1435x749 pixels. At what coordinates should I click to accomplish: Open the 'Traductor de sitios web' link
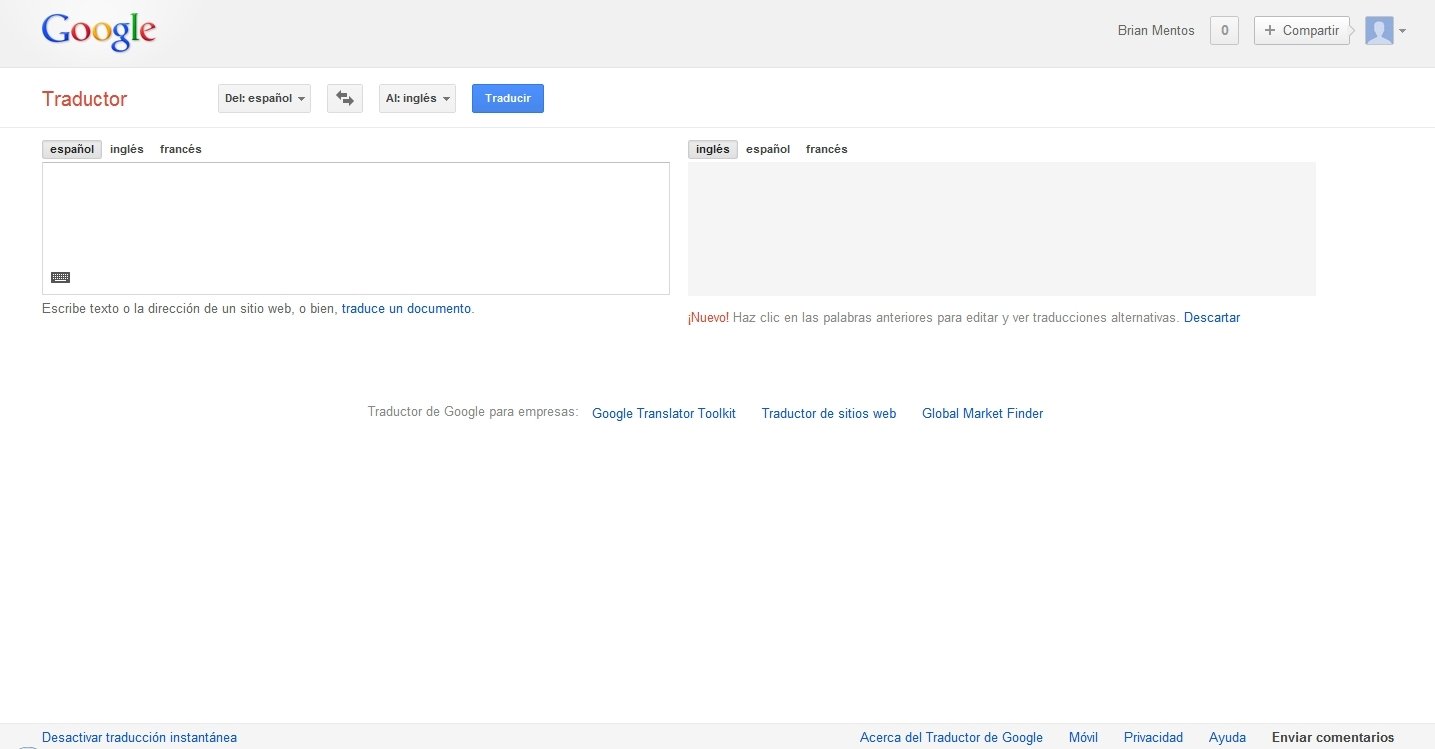pos(829,414)
